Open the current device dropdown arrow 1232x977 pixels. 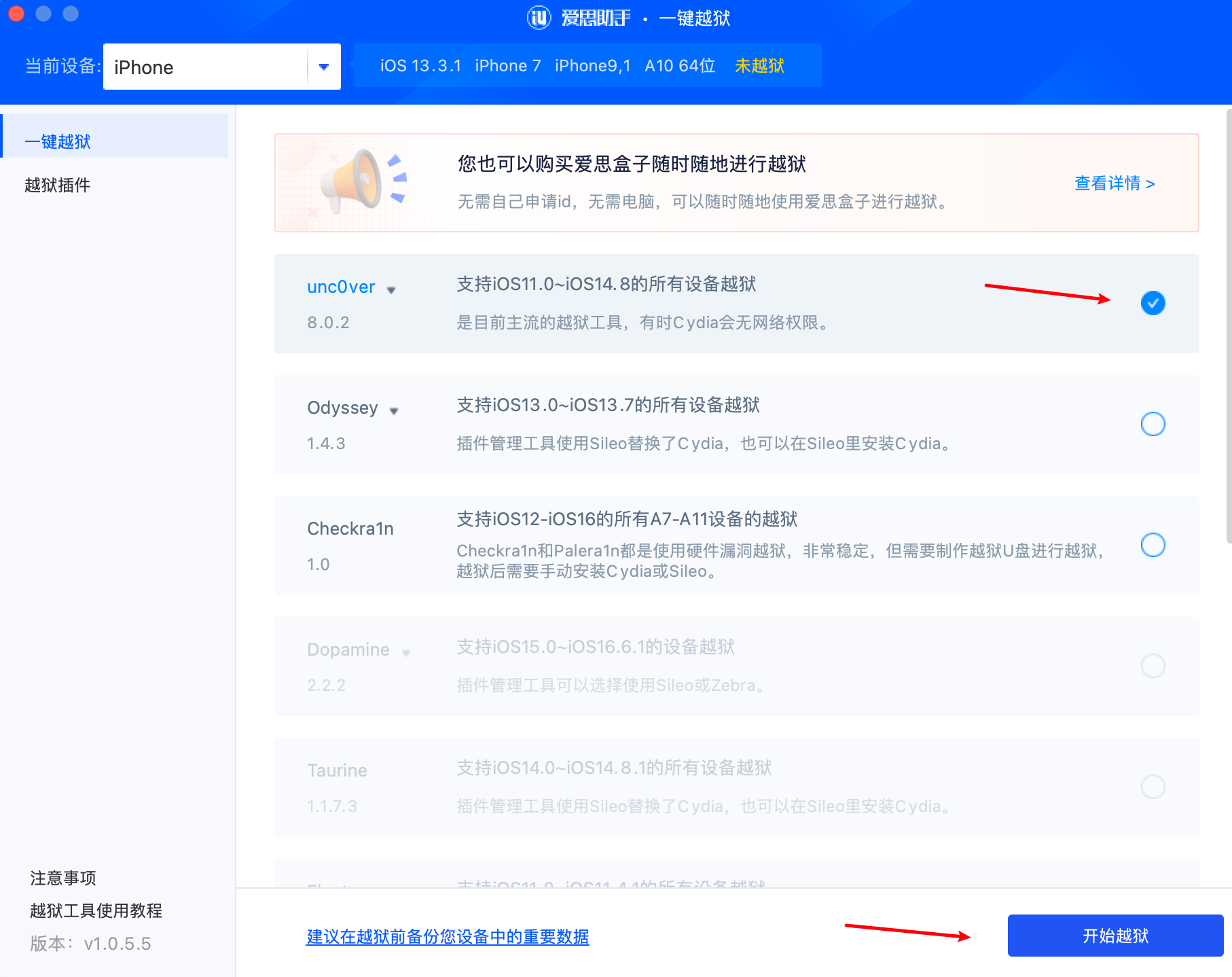tap(324, 67)
